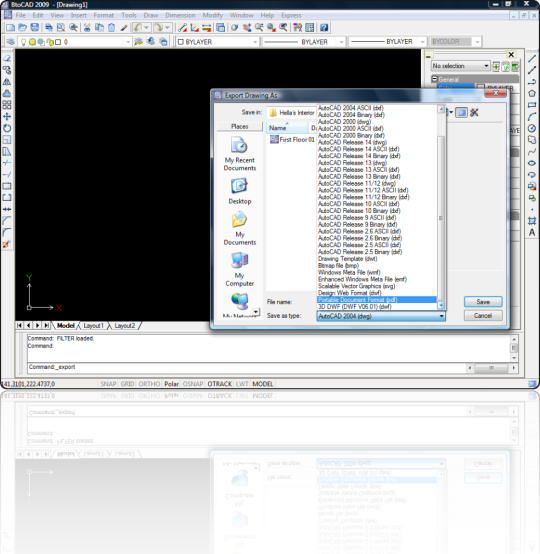Viewport: 540px width, 554px height.
Task: Toggle OSNAP in status bar
Action: point(193,384)
